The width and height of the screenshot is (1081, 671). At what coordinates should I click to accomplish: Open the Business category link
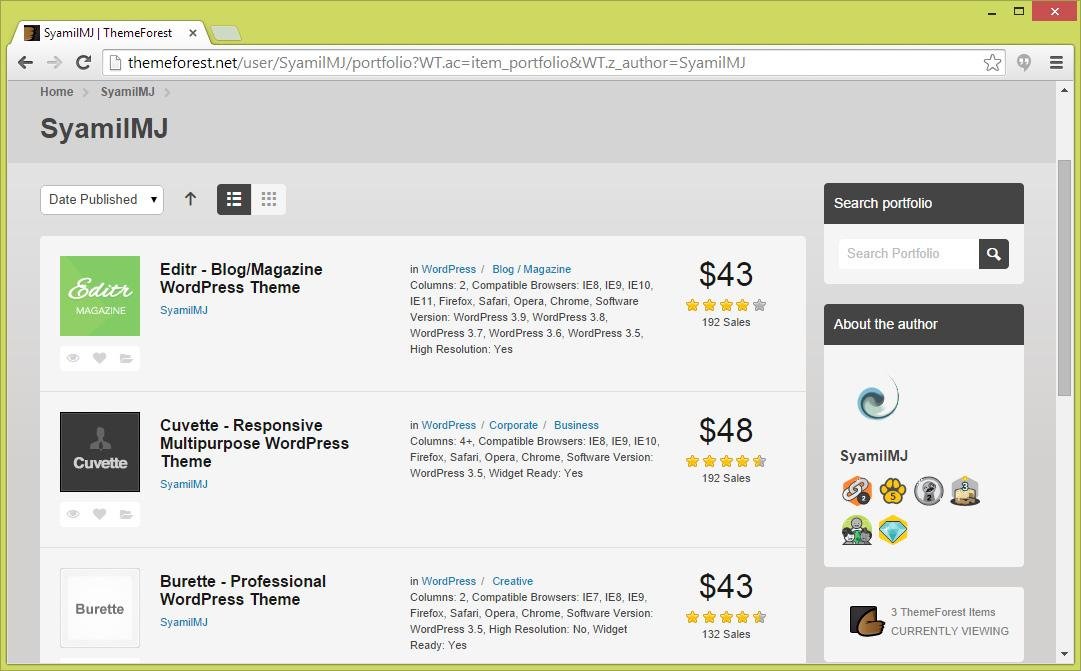tap(576, 425)
